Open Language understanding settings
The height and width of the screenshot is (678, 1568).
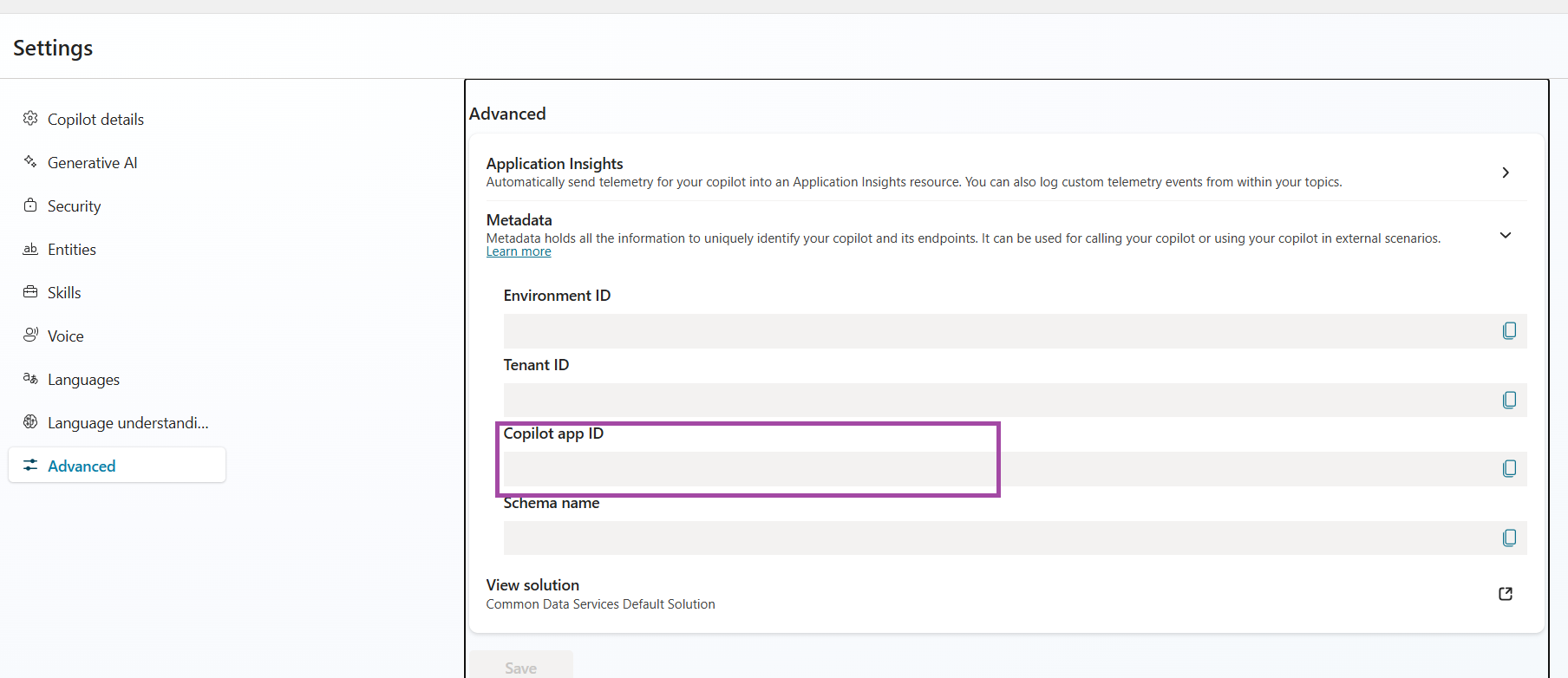pyautogui.click(x=127, y=423)
